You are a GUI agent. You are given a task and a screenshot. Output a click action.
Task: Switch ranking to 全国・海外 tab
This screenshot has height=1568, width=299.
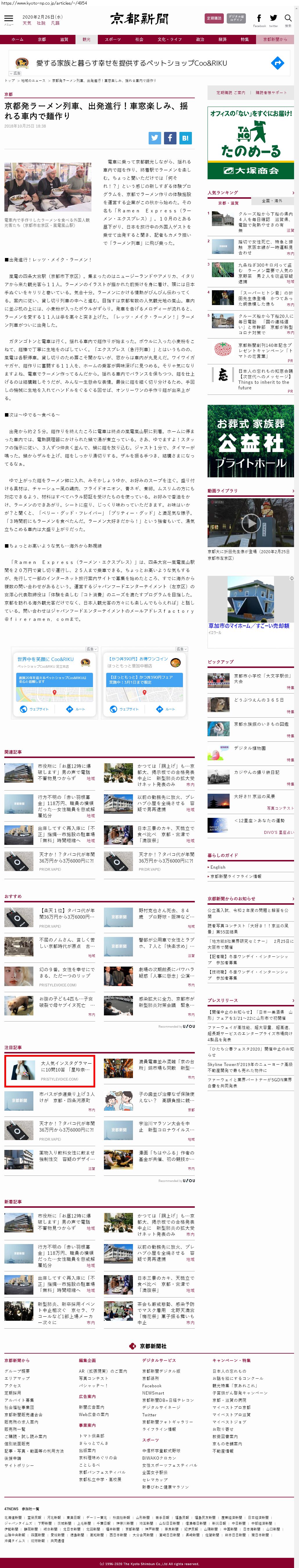tap(272, 201)
